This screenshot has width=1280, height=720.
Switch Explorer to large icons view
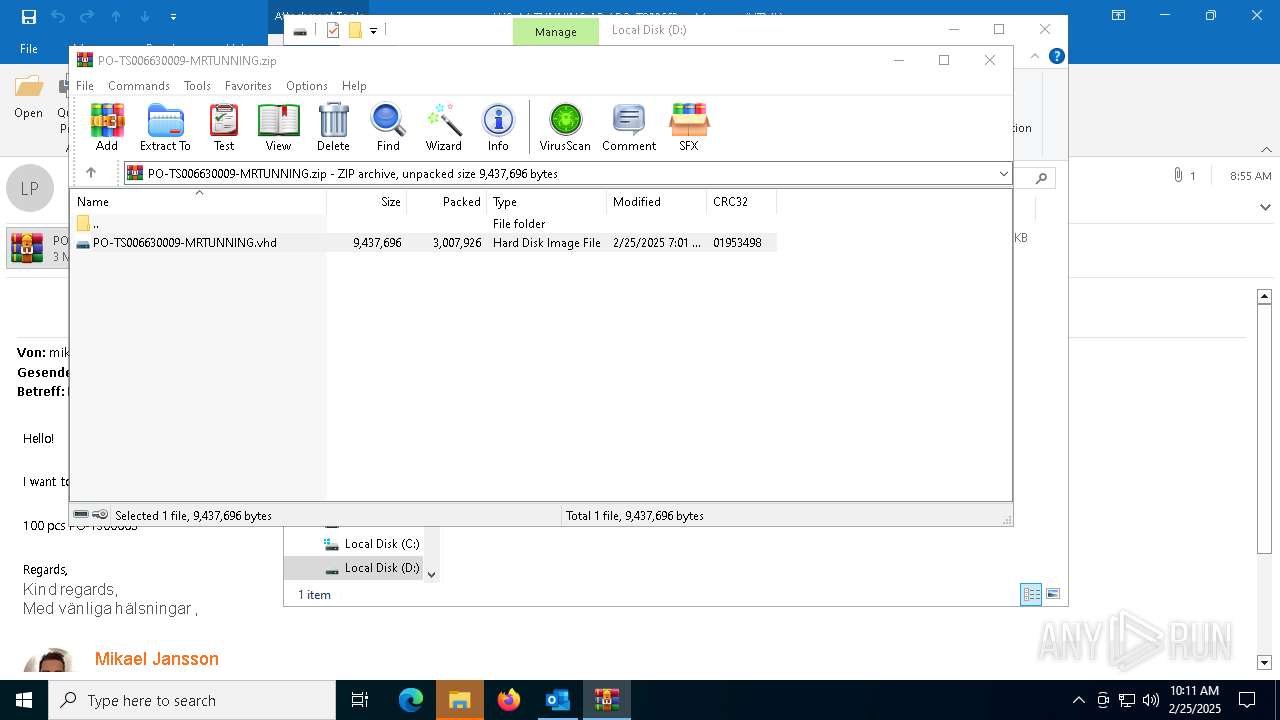pos(1052,594)
